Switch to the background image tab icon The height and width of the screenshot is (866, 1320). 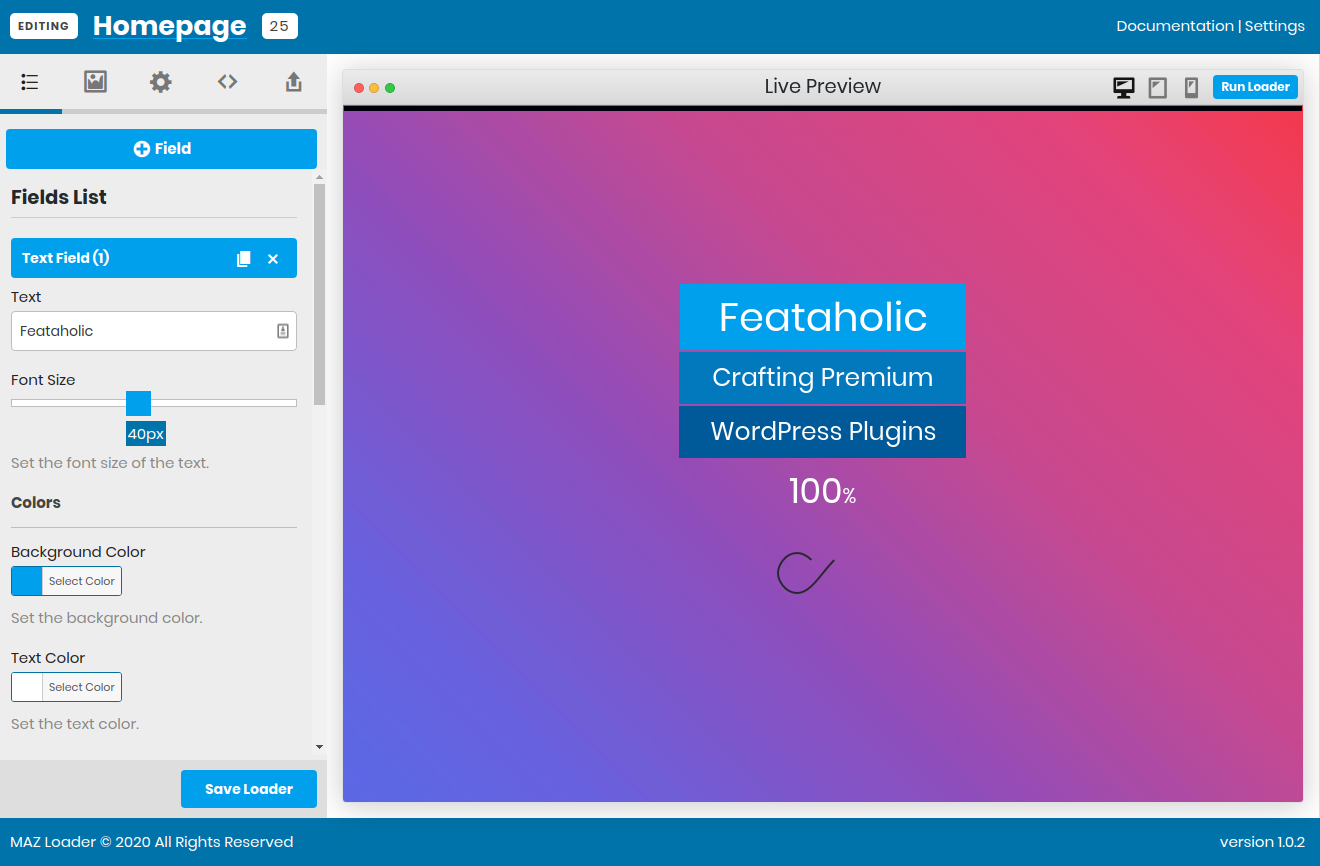pyautogui.click(x=95, y=82)
